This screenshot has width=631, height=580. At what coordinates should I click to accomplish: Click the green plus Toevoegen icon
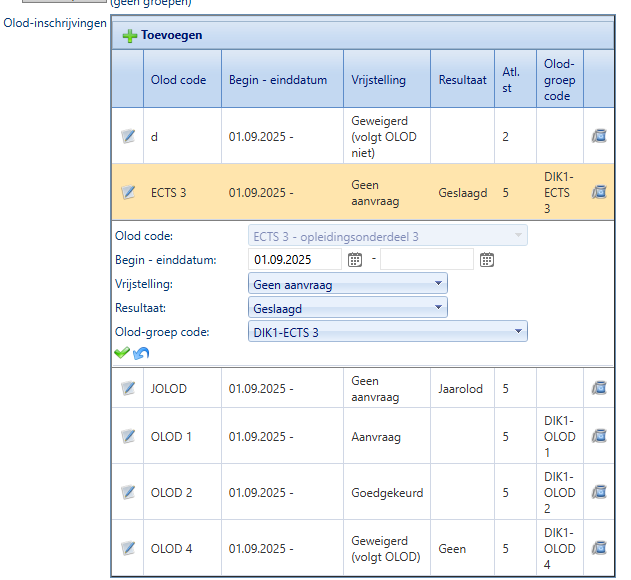click(130, 35)
